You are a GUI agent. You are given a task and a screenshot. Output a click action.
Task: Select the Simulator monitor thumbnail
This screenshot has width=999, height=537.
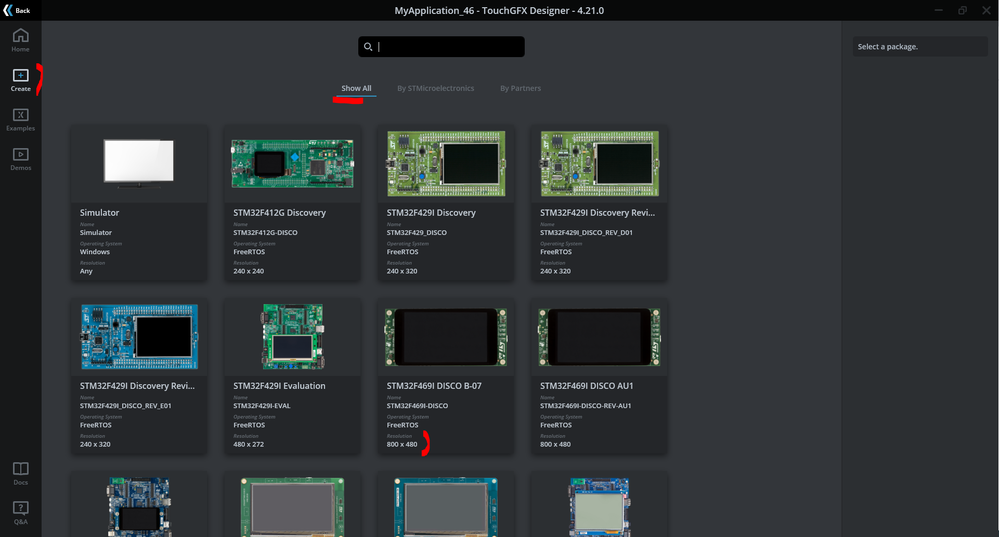point(139,164)
